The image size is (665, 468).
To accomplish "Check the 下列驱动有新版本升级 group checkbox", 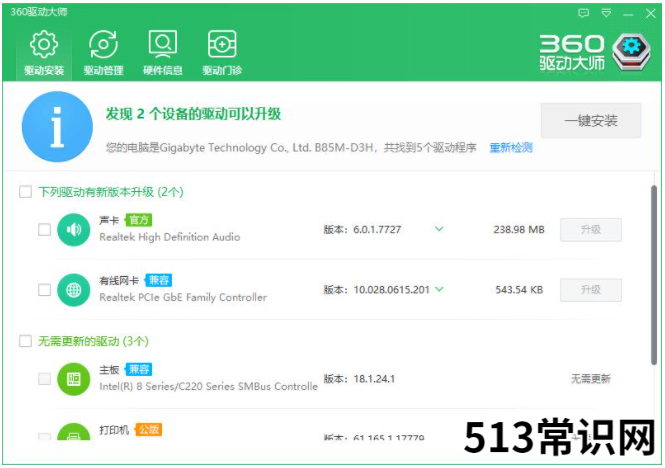I will pos(25,192).
